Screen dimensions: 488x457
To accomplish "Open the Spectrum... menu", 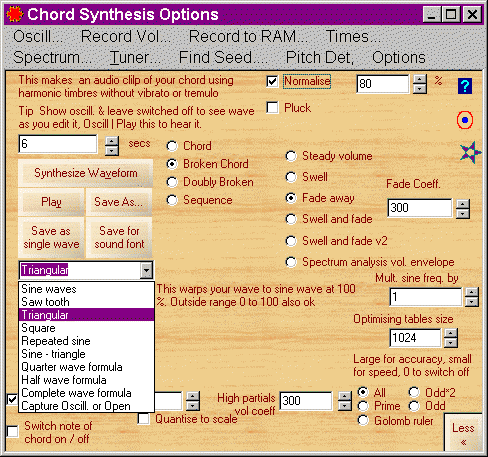I will [52, 57].
